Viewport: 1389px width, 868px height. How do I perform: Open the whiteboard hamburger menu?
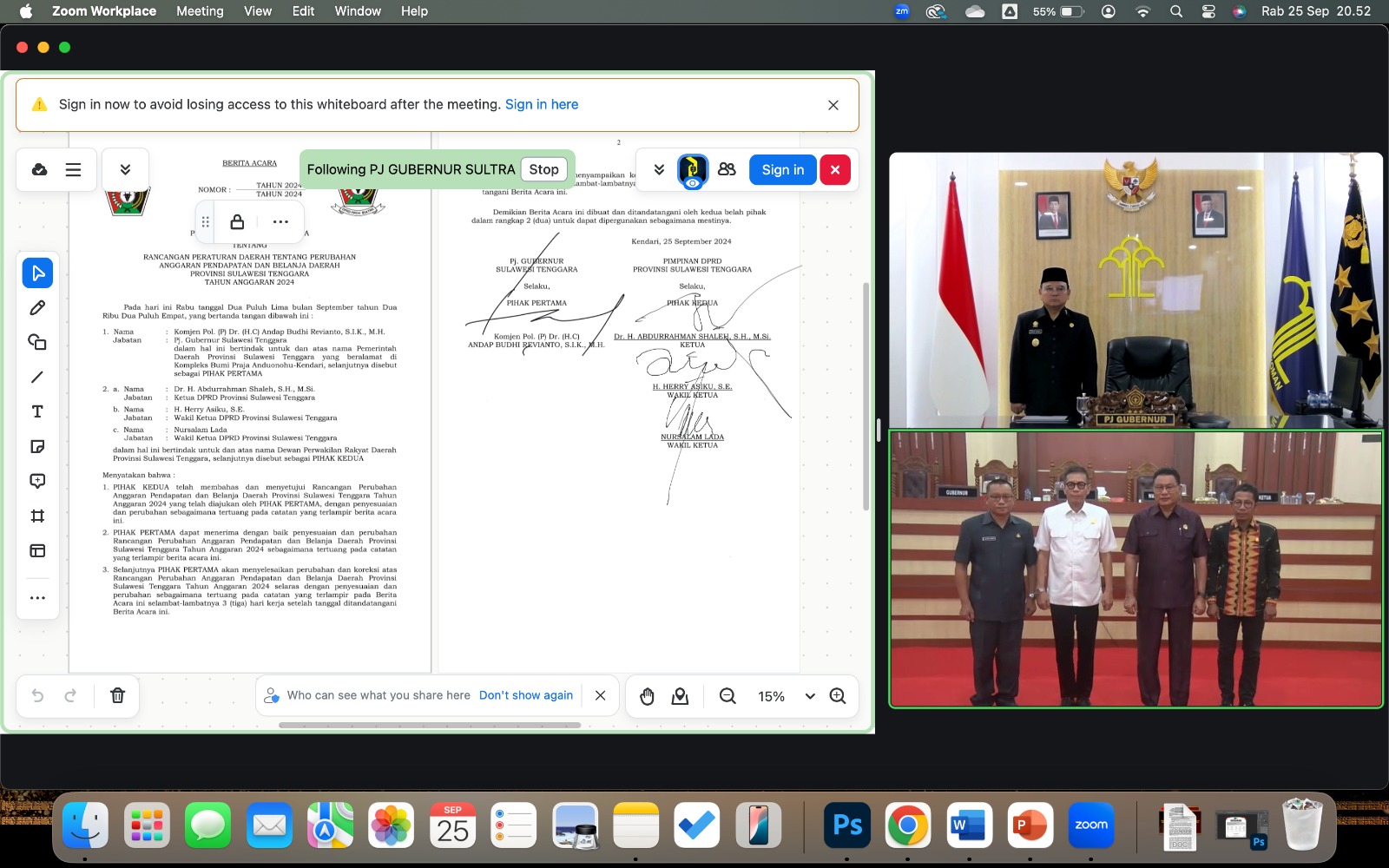click(74, 170)
